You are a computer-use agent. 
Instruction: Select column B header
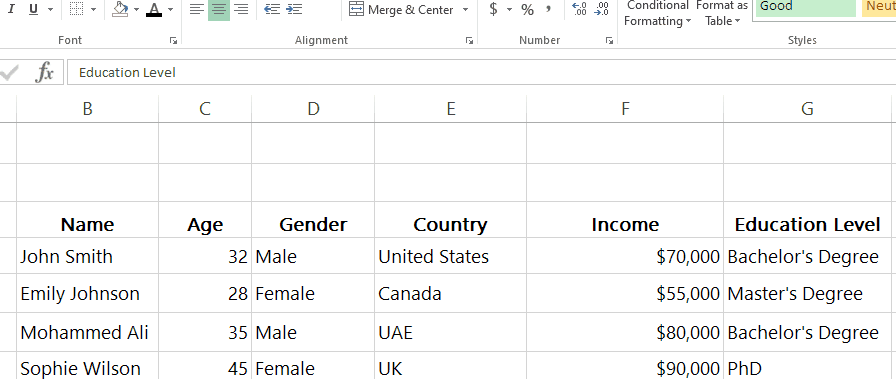(x=87, y=109)
